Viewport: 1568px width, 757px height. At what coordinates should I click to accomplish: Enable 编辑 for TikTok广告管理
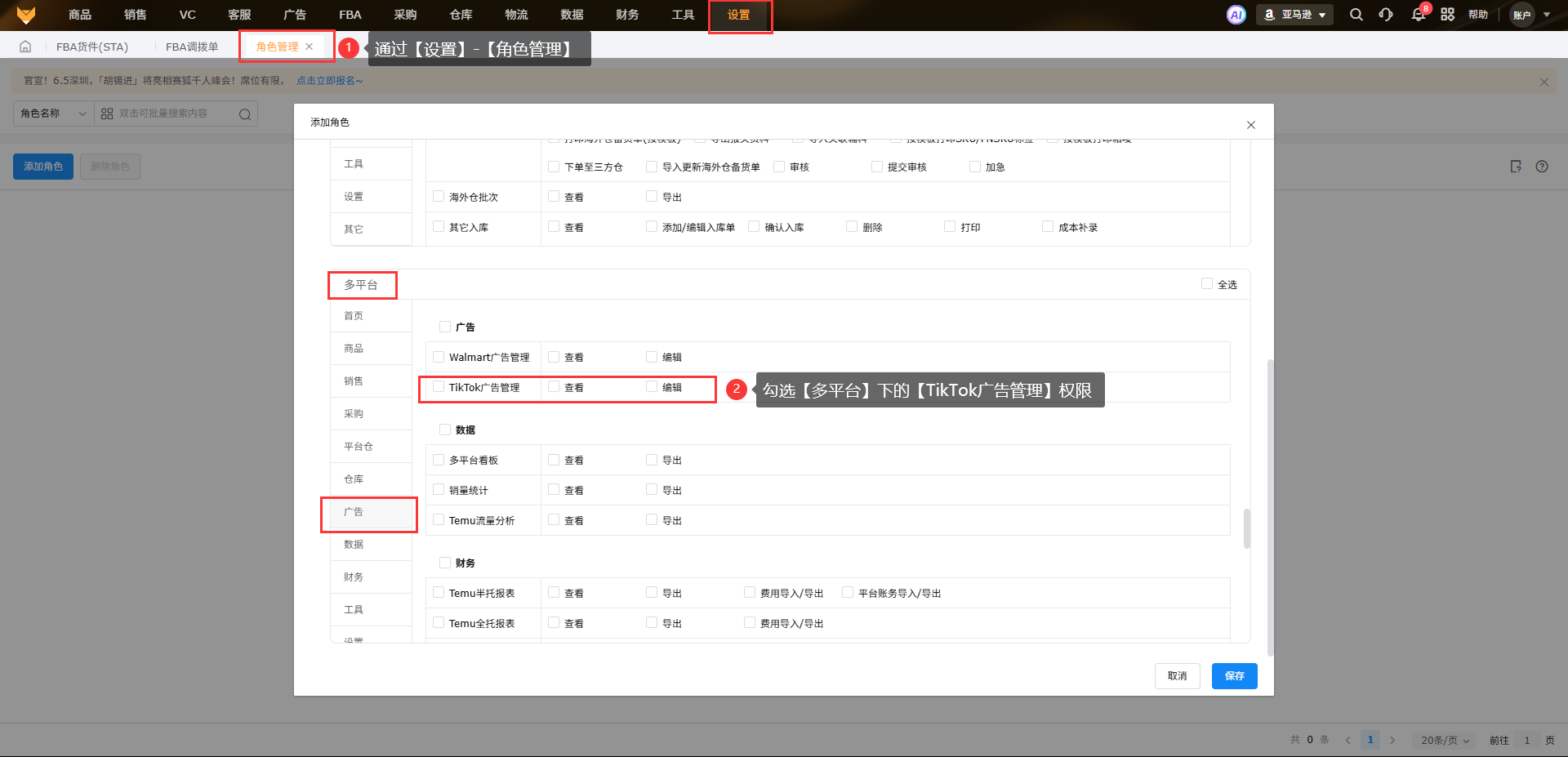point(652,387)
